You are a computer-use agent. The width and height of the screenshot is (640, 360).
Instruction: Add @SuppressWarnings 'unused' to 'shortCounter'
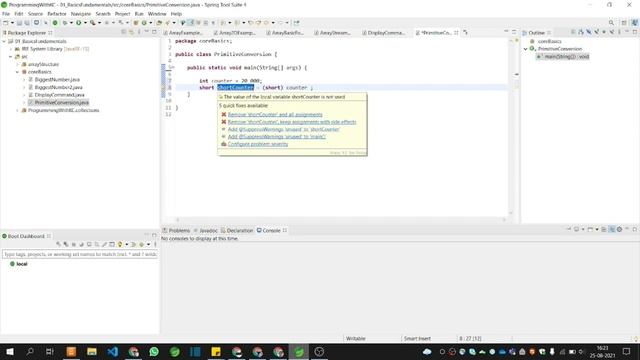[284, 129]
